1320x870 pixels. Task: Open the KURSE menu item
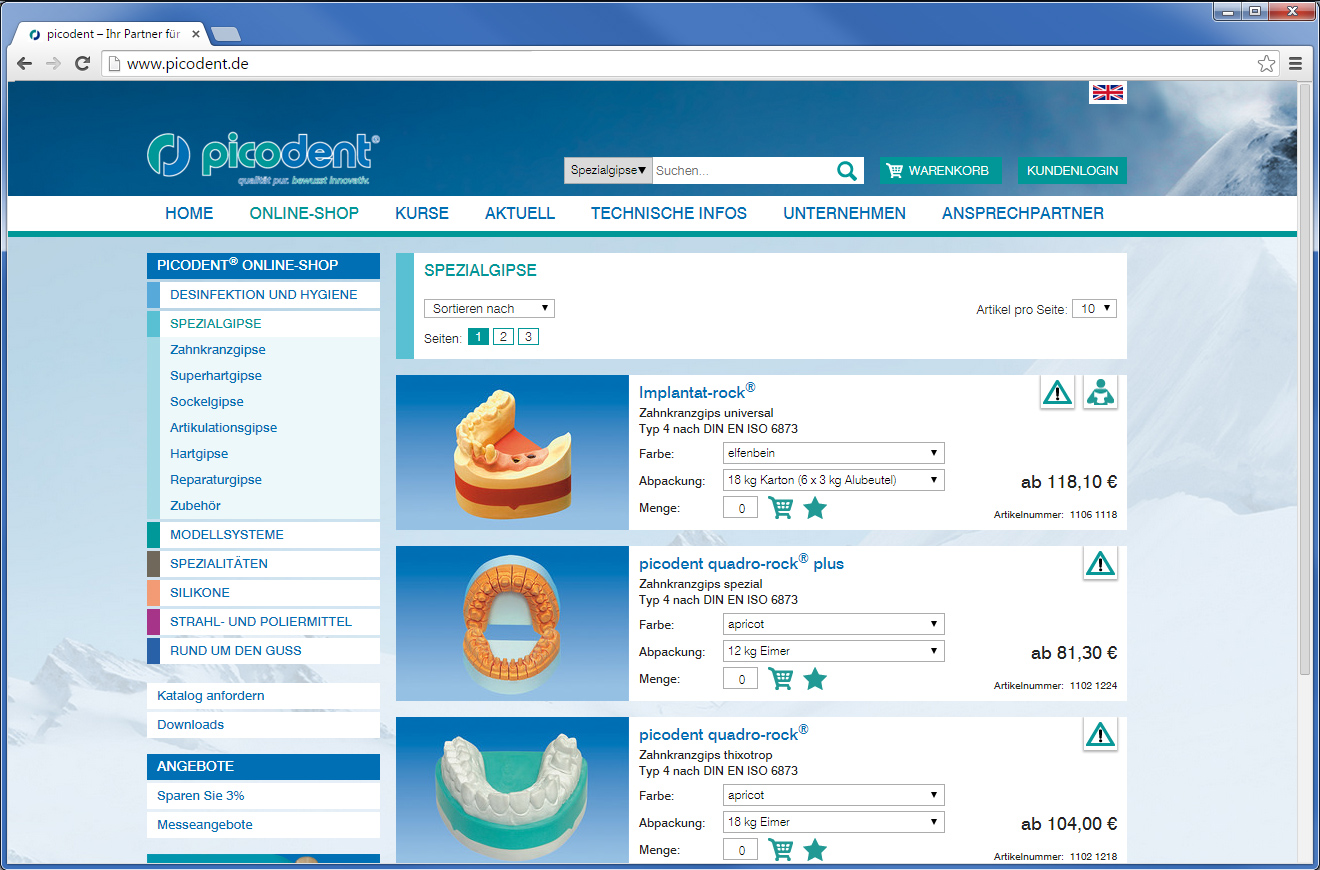(422, 213)
